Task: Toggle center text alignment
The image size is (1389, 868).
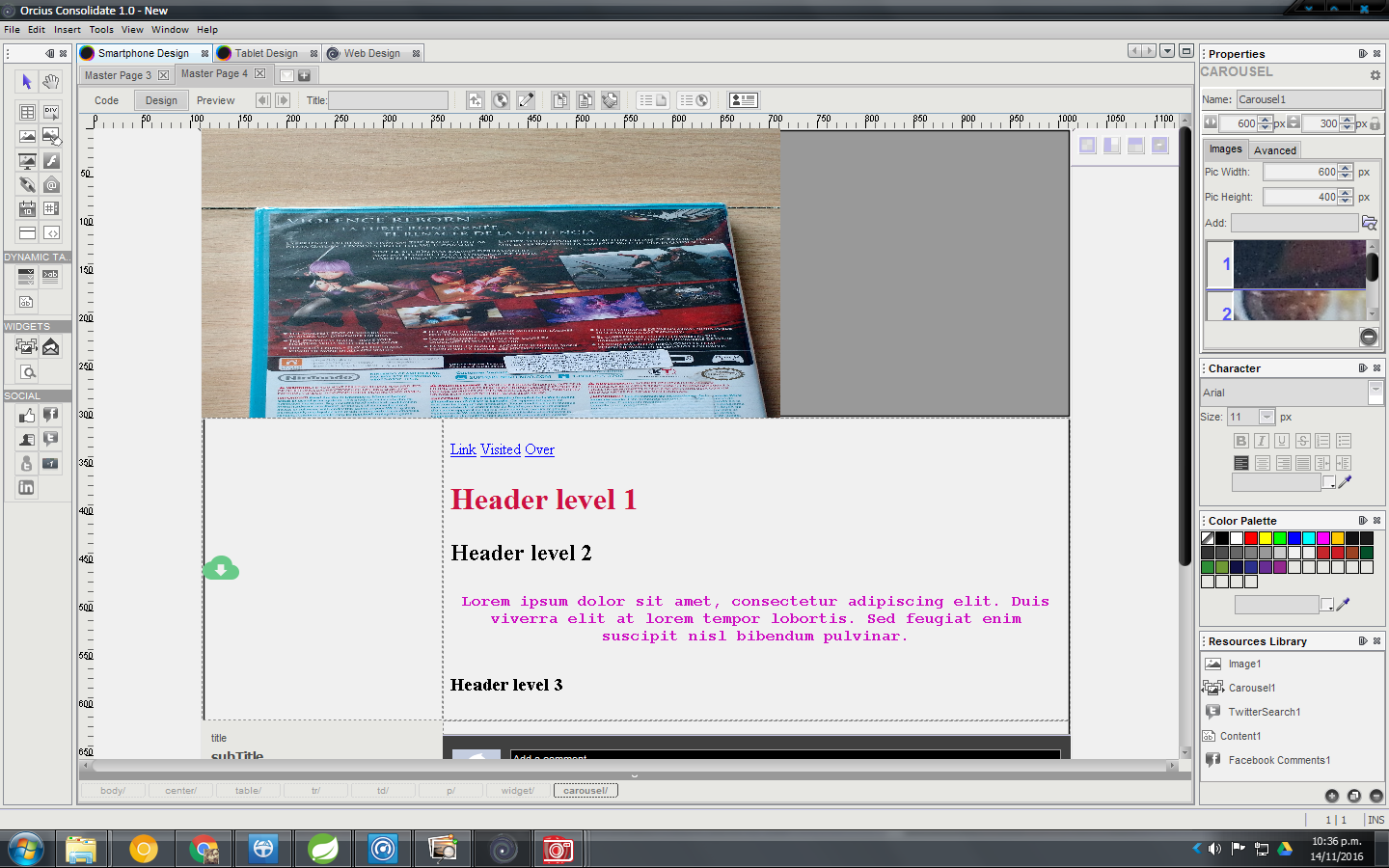Action: pos(1262,463)
